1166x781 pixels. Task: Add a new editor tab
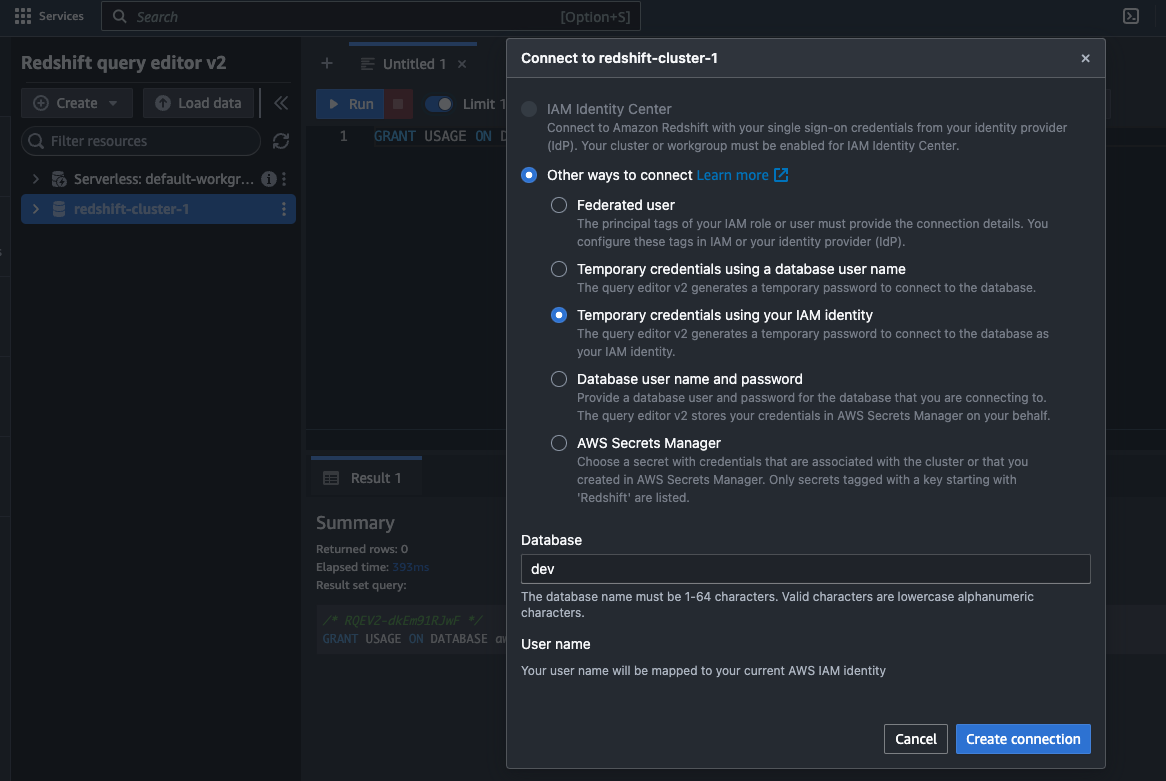(x=326, y=64)
